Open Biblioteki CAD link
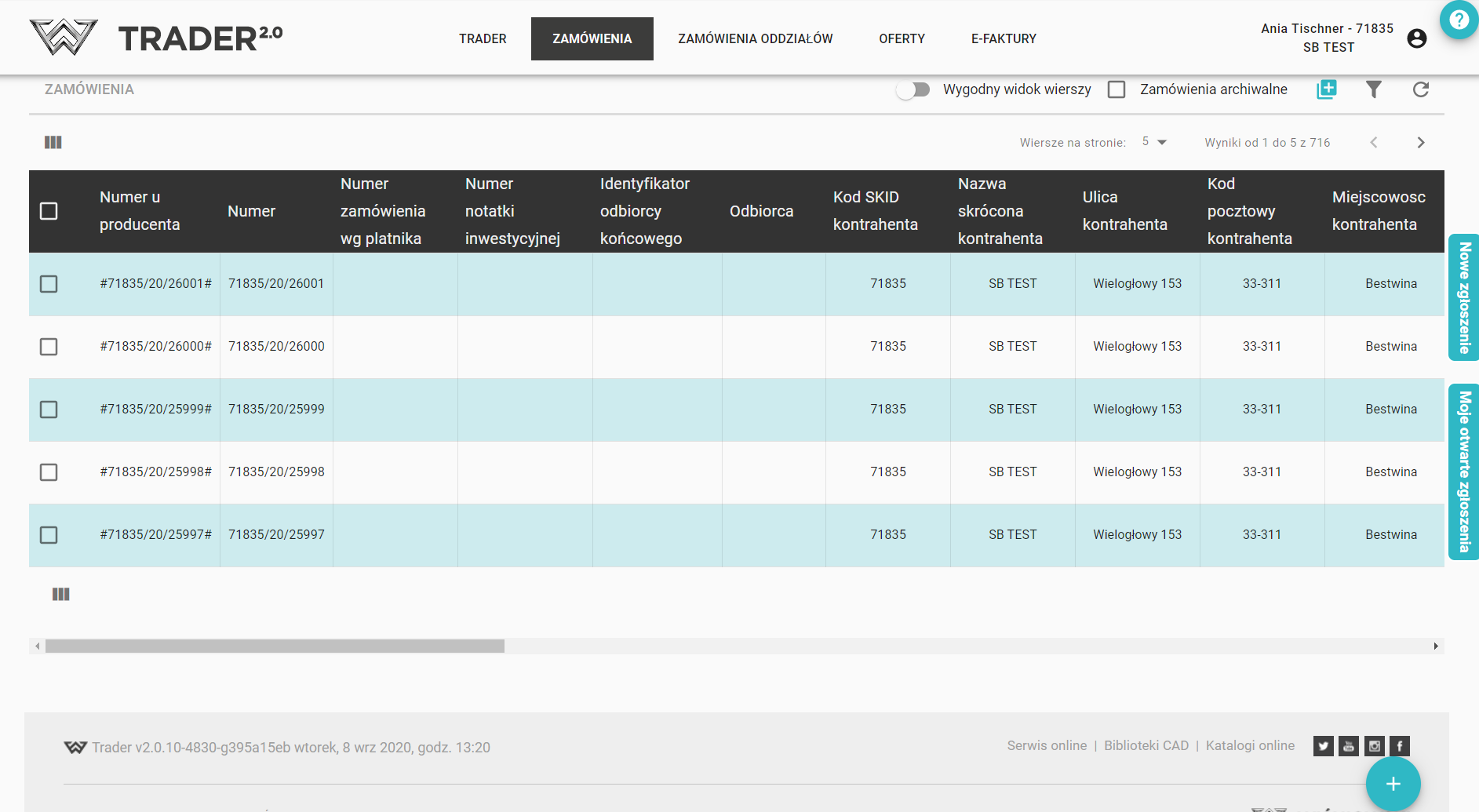 click(x=1146, y=745)
